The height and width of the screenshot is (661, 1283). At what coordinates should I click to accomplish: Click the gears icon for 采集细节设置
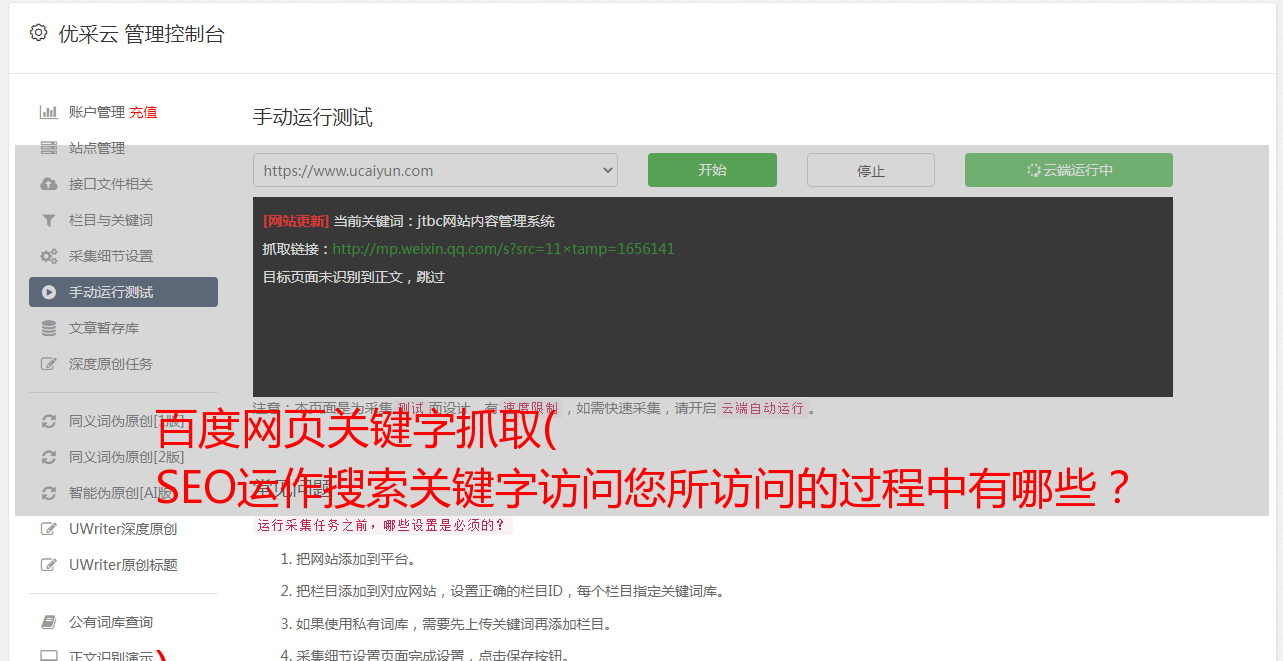[48, 256]
